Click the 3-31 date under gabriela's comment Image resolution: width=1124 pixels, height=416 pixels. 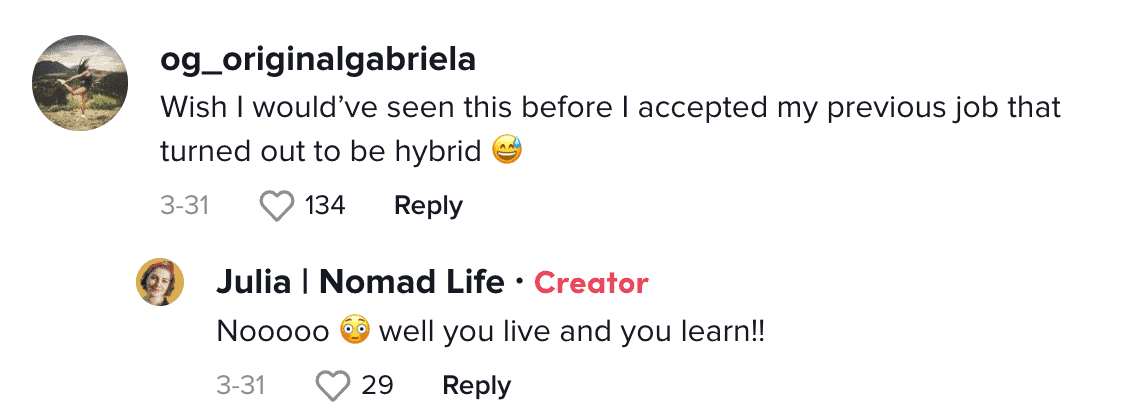click(184, 207)
